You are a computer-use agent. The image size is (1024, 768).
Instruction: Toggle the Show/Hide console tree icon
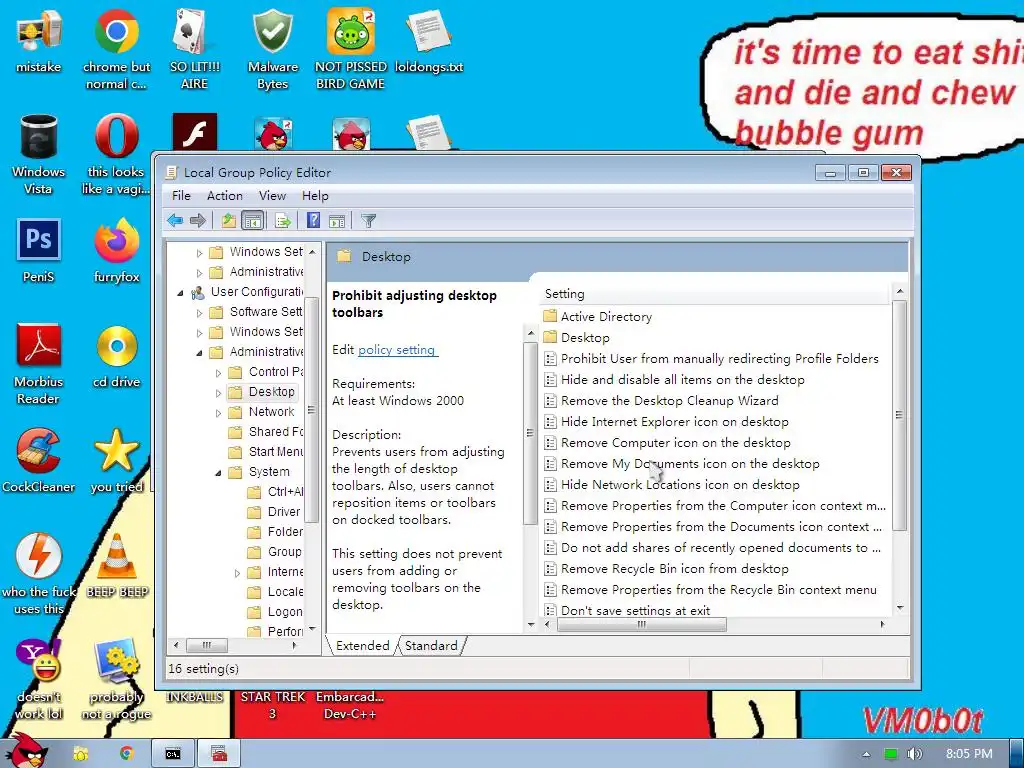point(252,221)
